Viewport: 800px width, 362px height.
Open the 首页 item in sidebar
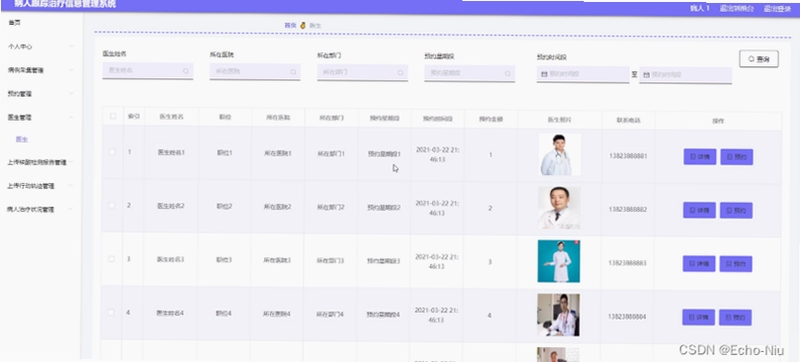14,23
